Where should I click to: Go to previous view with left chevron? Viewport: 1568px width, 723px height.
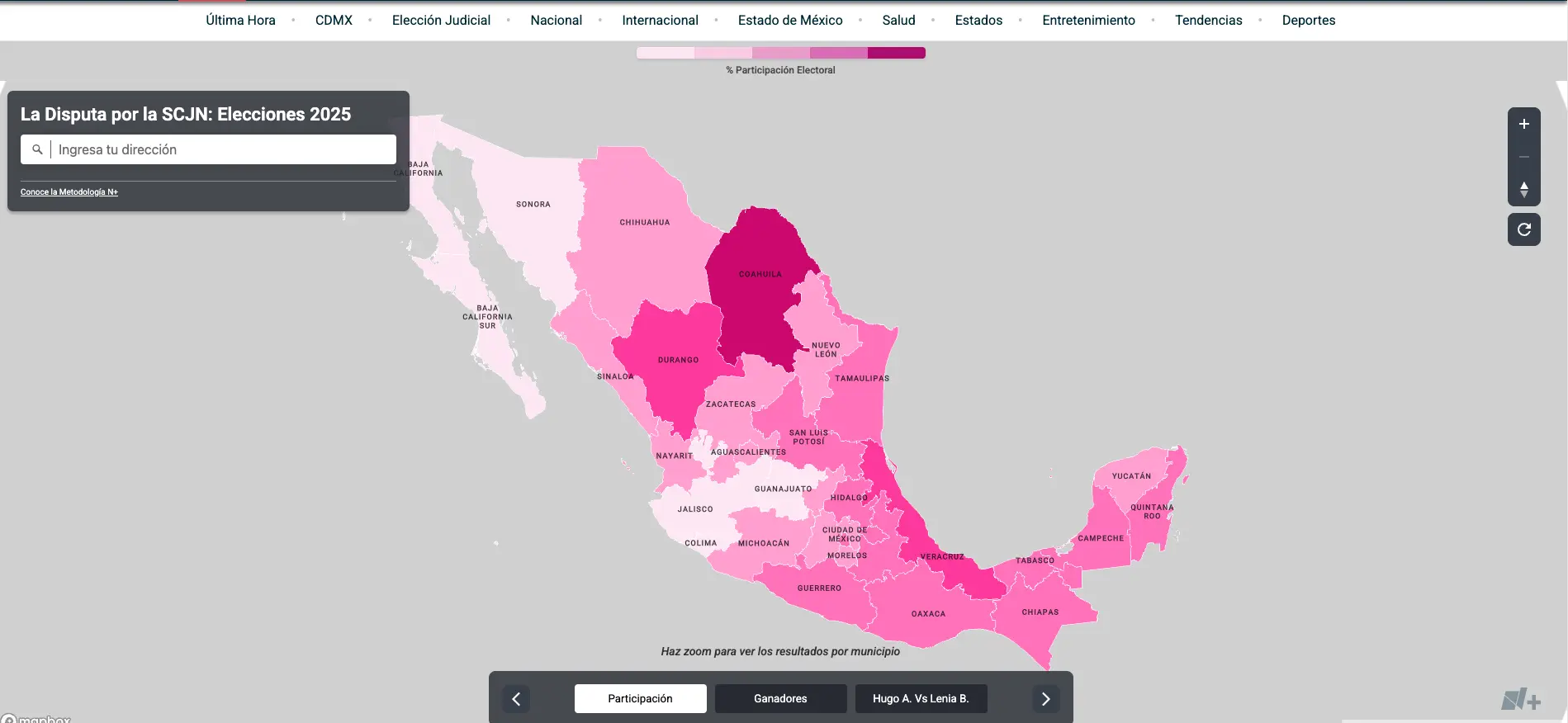point(516,699)
